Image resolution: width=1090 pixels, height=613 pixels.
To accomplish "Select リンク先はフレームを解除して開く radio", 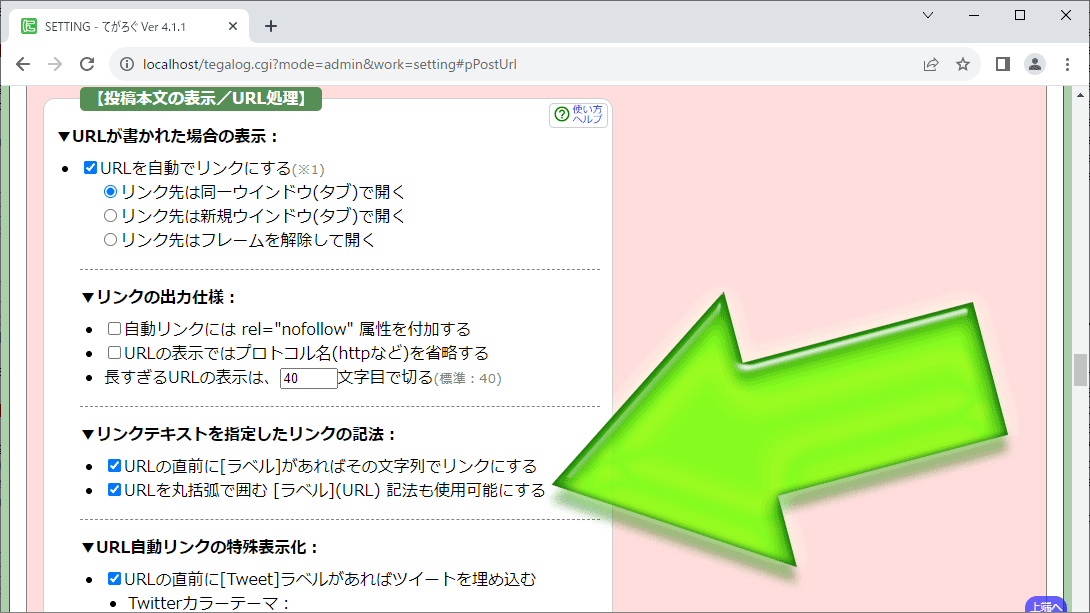I will tap(110, 240).
